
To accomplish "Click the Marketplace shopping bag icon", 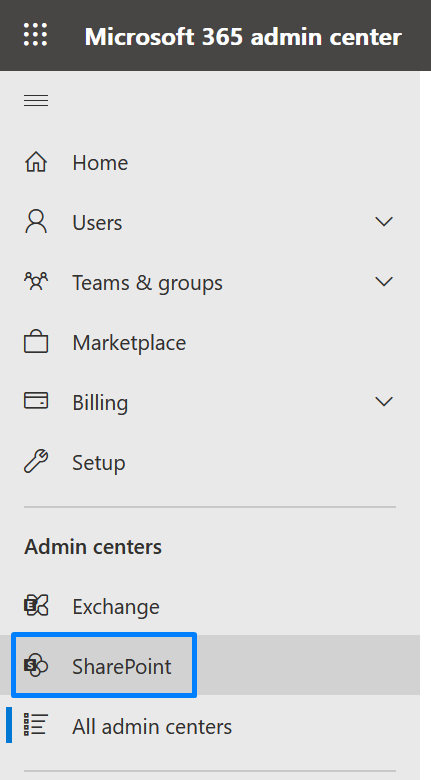I will [x=36, y=342].
